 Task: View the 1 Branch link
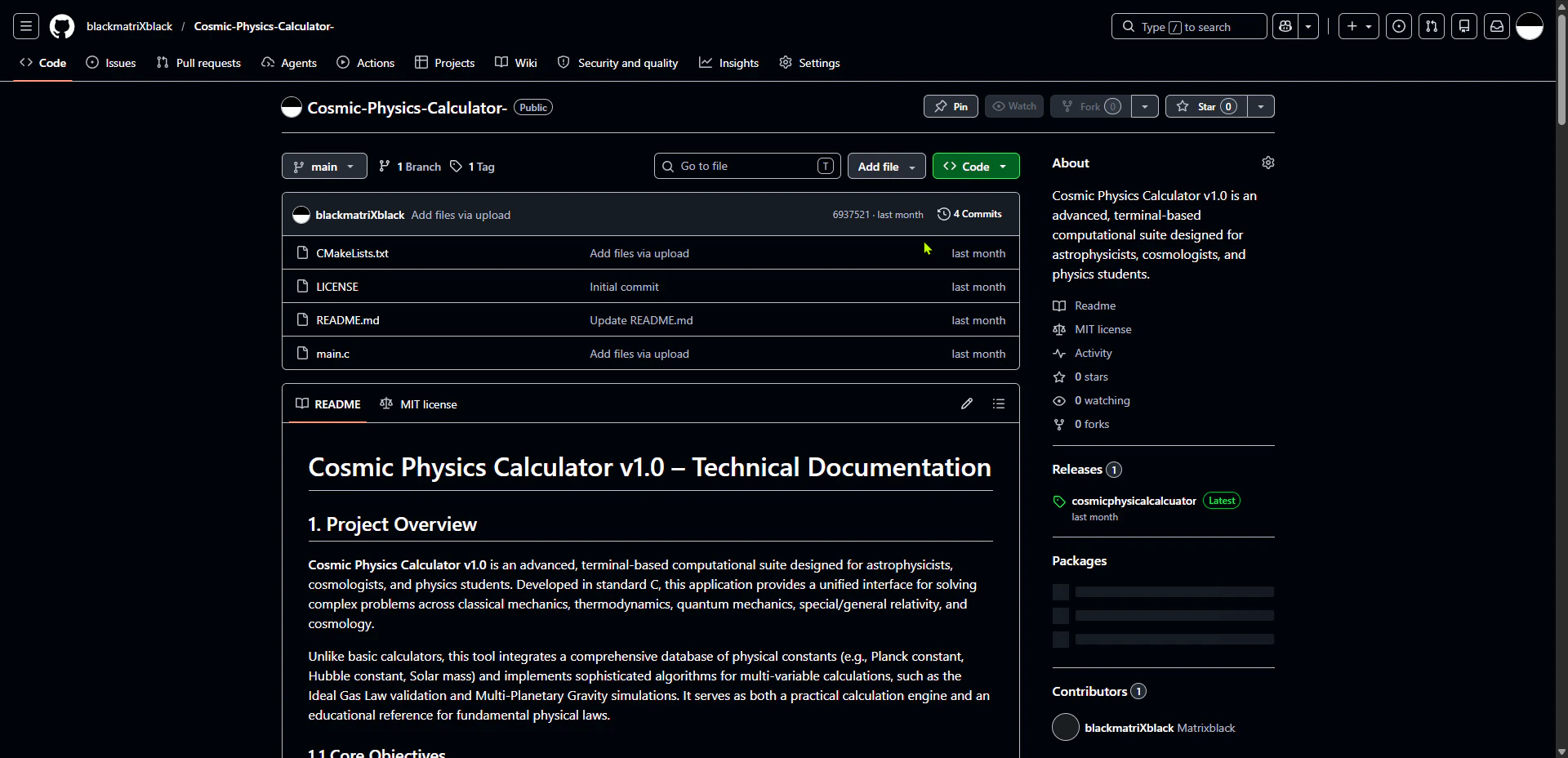410,167
